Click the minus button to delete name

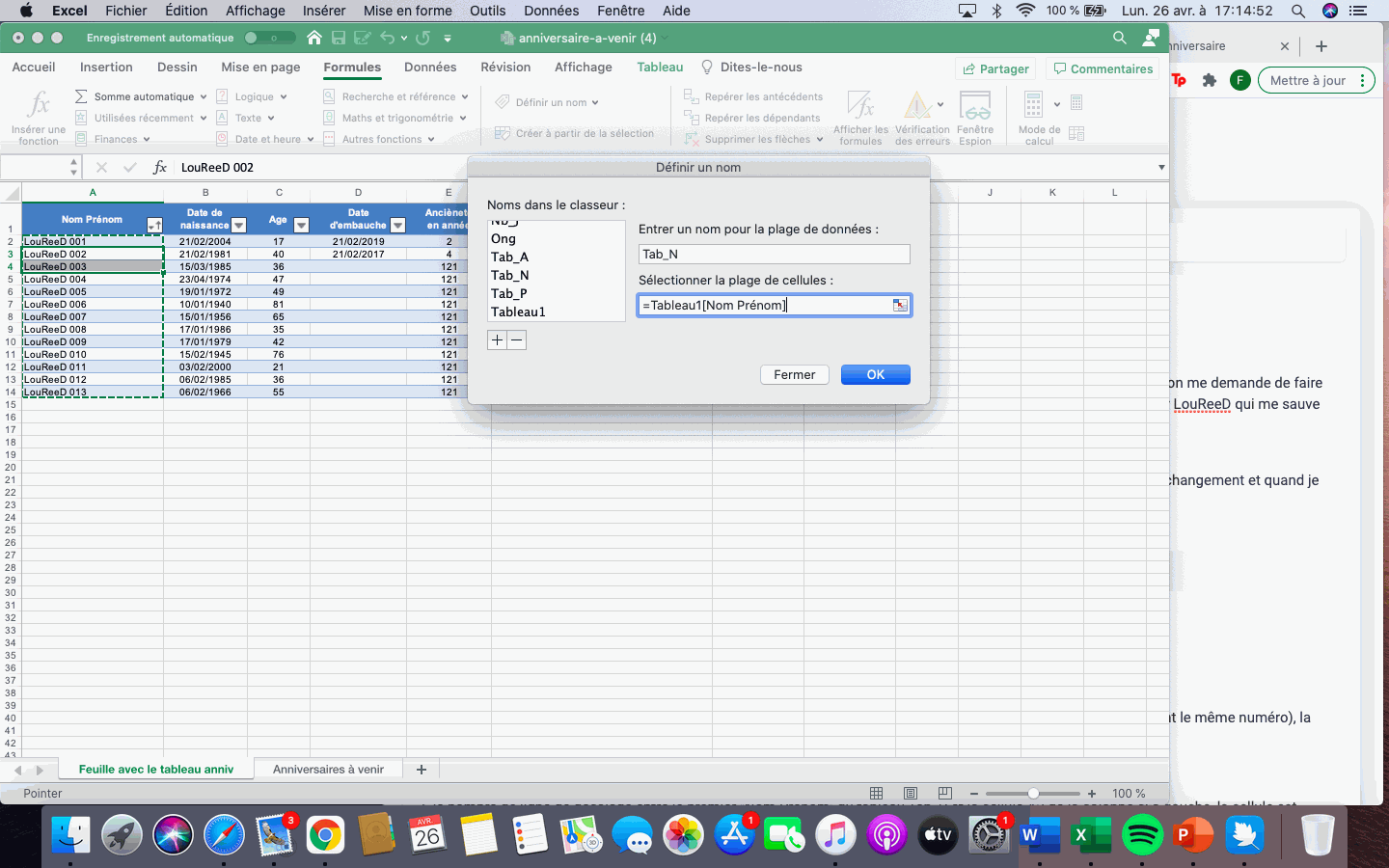pyautogui.click(x=517, y=340)
